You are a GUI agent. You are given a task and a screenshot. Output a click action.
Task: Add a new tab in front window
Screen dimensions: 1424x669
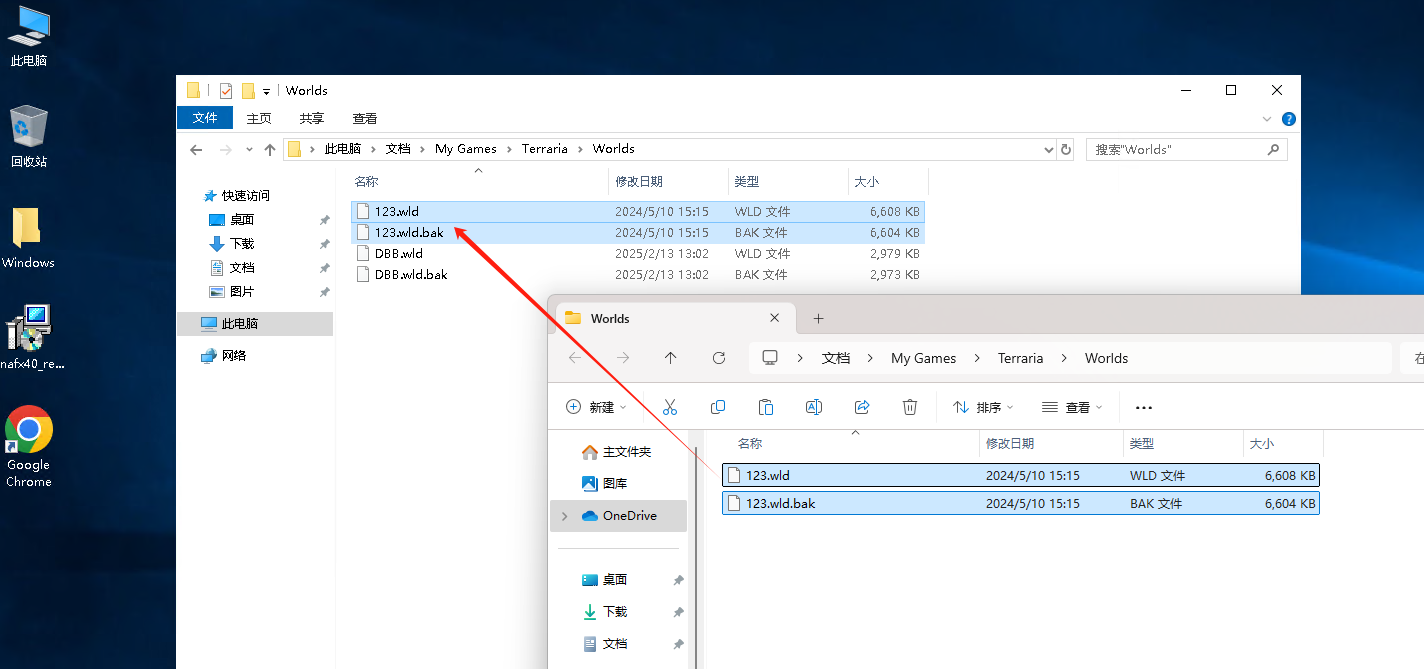tap(818, 318)
